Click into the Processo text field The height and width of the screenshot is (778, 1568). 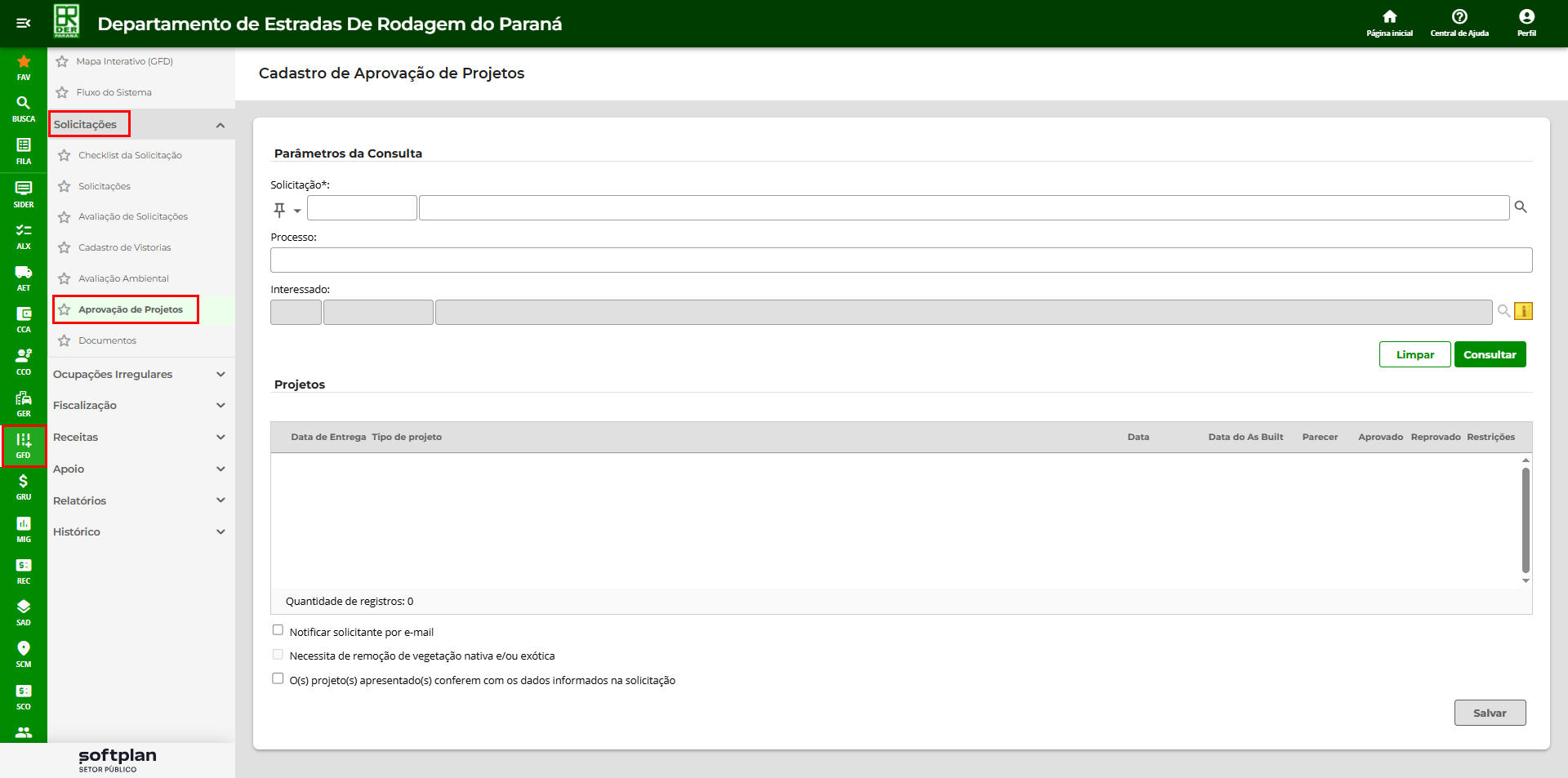tap(901, 260)
